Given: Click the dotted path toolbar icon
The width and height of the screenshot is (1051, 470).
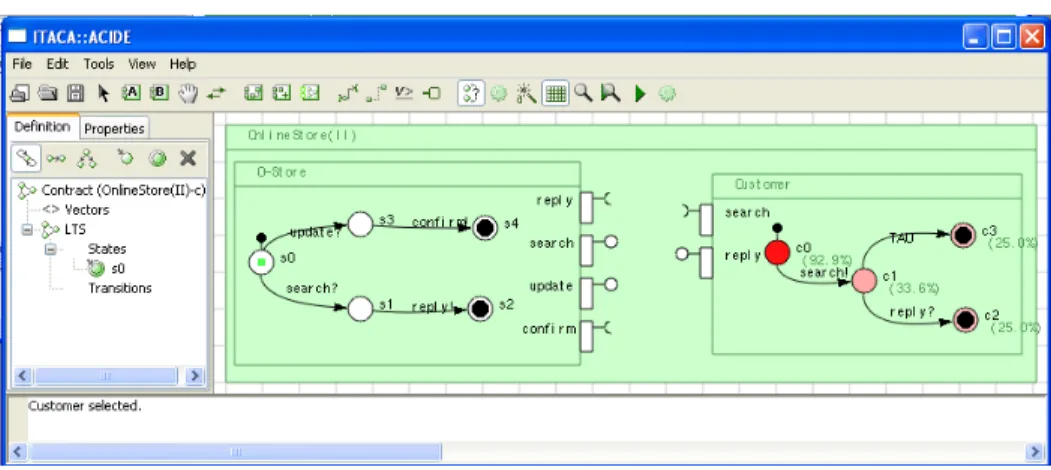Looking at the screenshot, I should (x=377, y=93).
